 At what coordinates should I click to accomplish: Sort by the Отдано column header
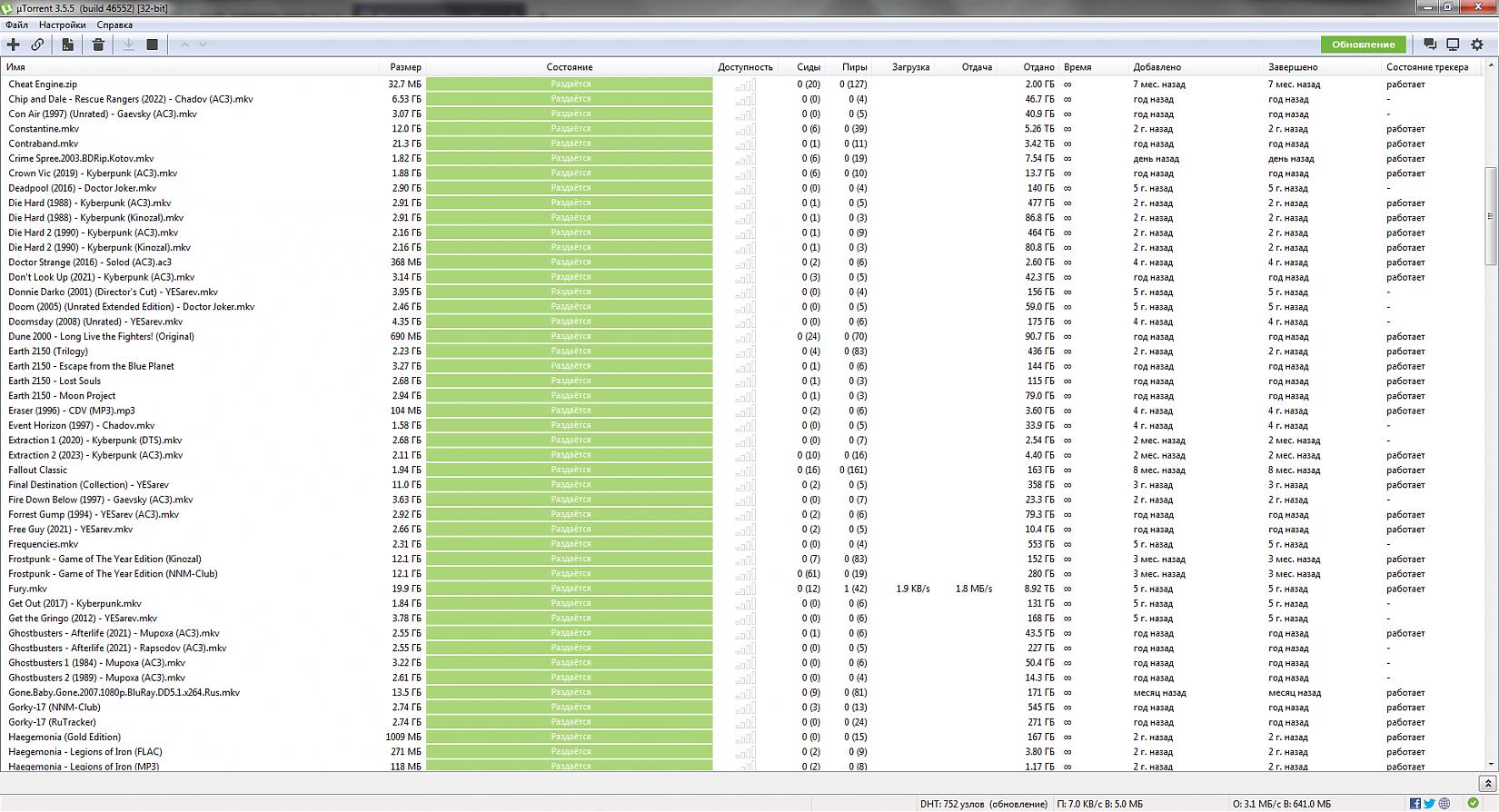click(x=1038, y=67)
